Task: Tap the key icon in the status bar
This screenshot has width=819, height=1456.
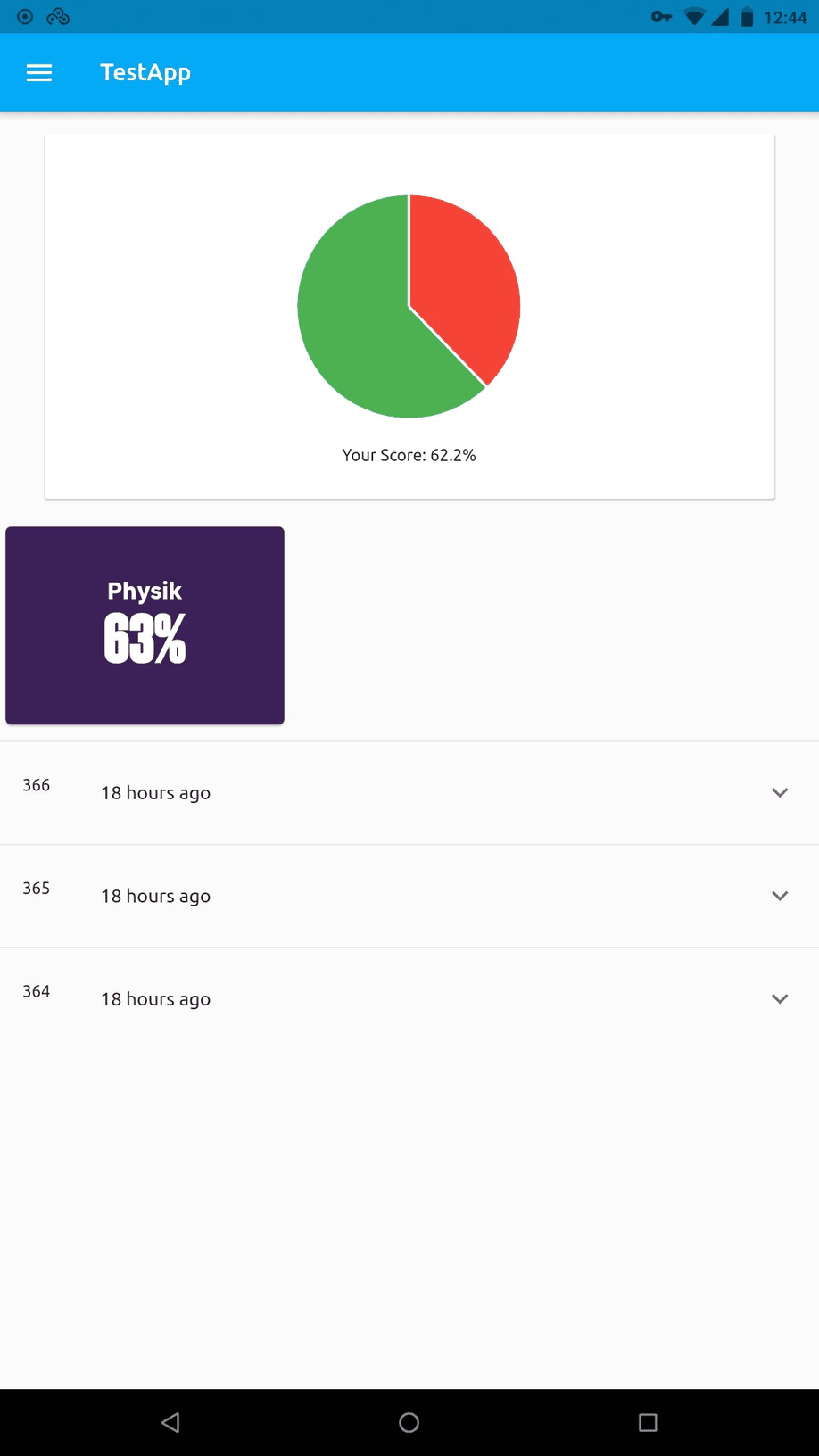Action: click(x=661, y=16)
